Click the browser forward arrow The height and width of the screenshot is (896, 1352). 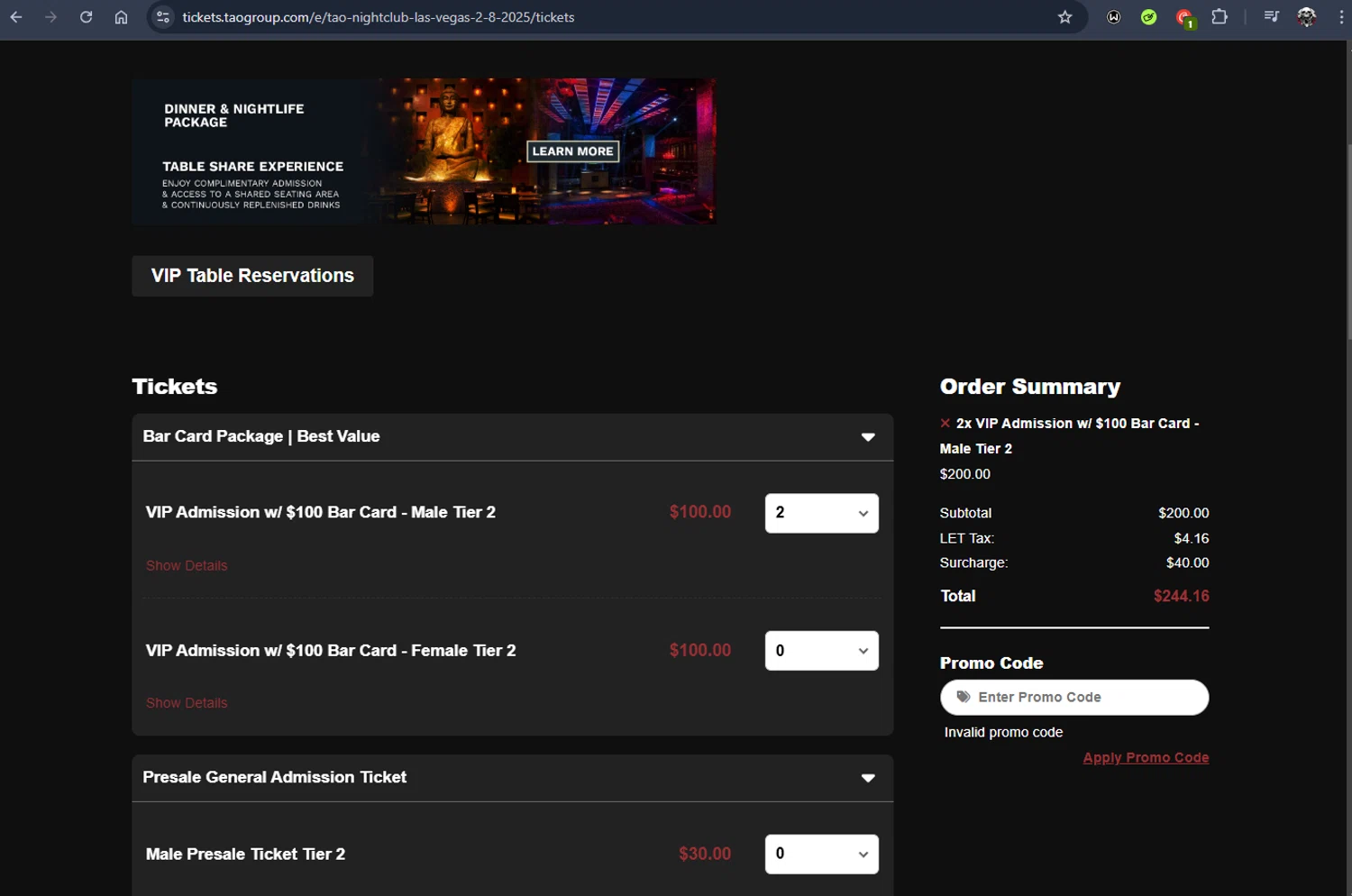click(50, 17)
